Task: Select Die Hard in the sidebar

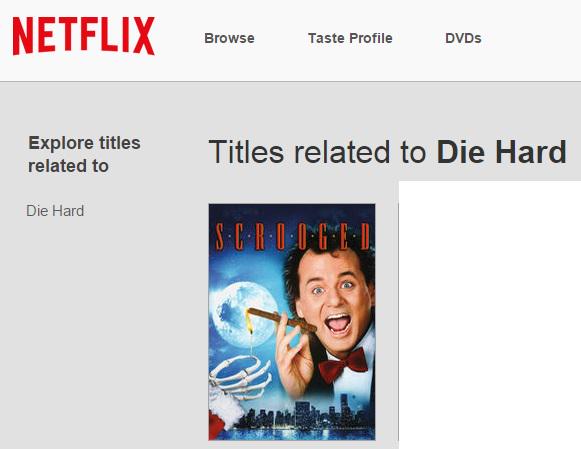Action: [x=55, y=211]
